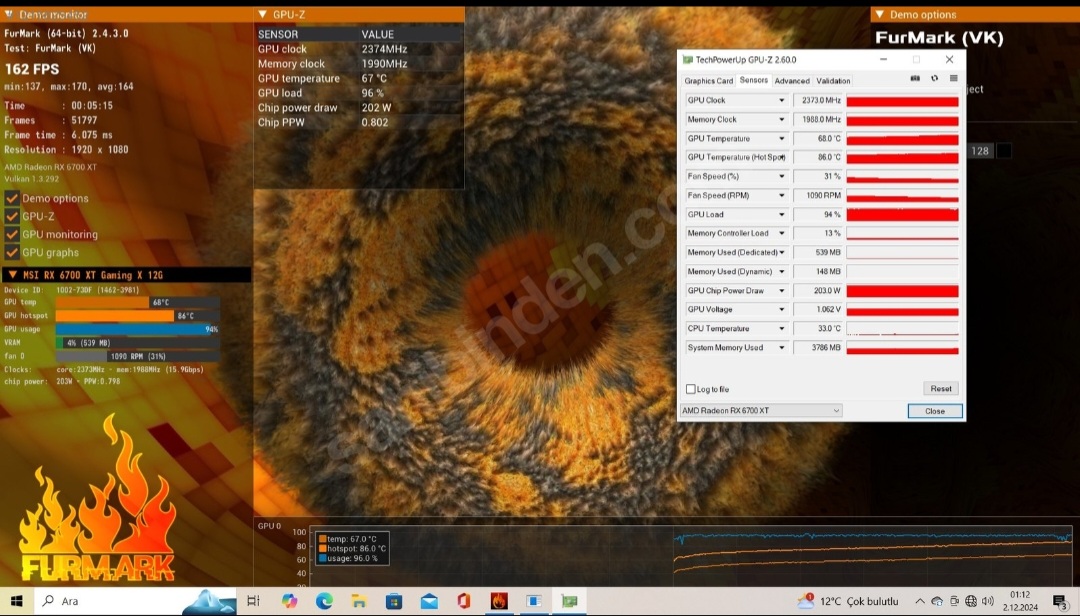
Task: Click the fan 0 1090 RPM (31%) bar
Action: pos(138,356)
